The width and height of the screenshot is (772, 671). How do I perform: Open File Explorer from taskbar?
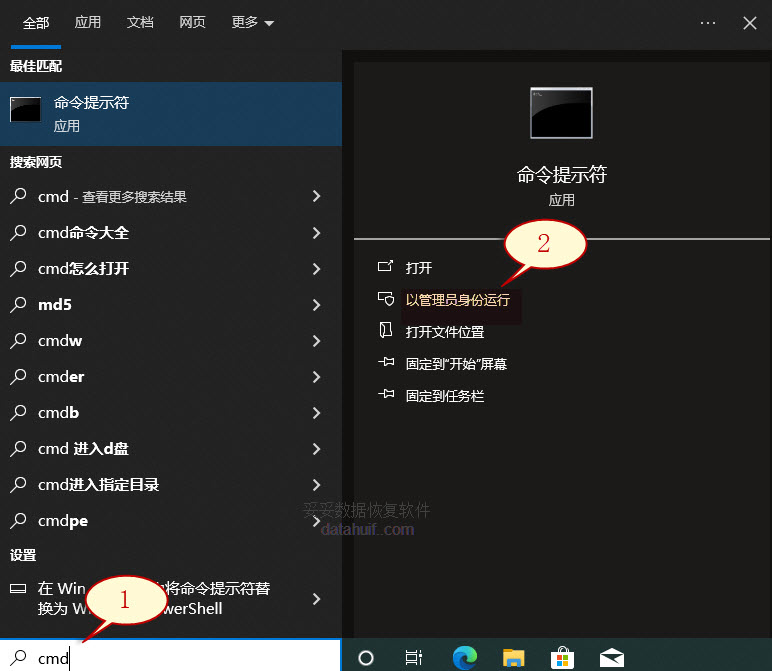(x=514, y=657)
